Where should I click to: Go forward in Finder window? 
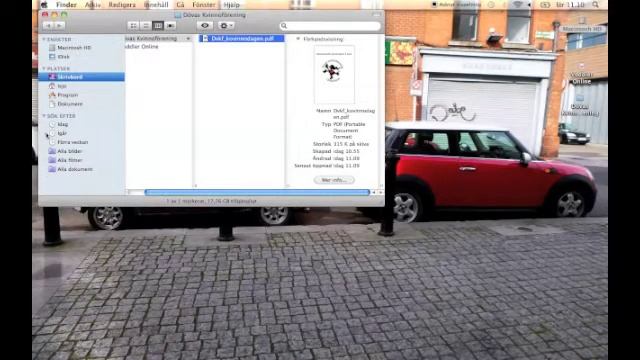click(x=59, y=25)
